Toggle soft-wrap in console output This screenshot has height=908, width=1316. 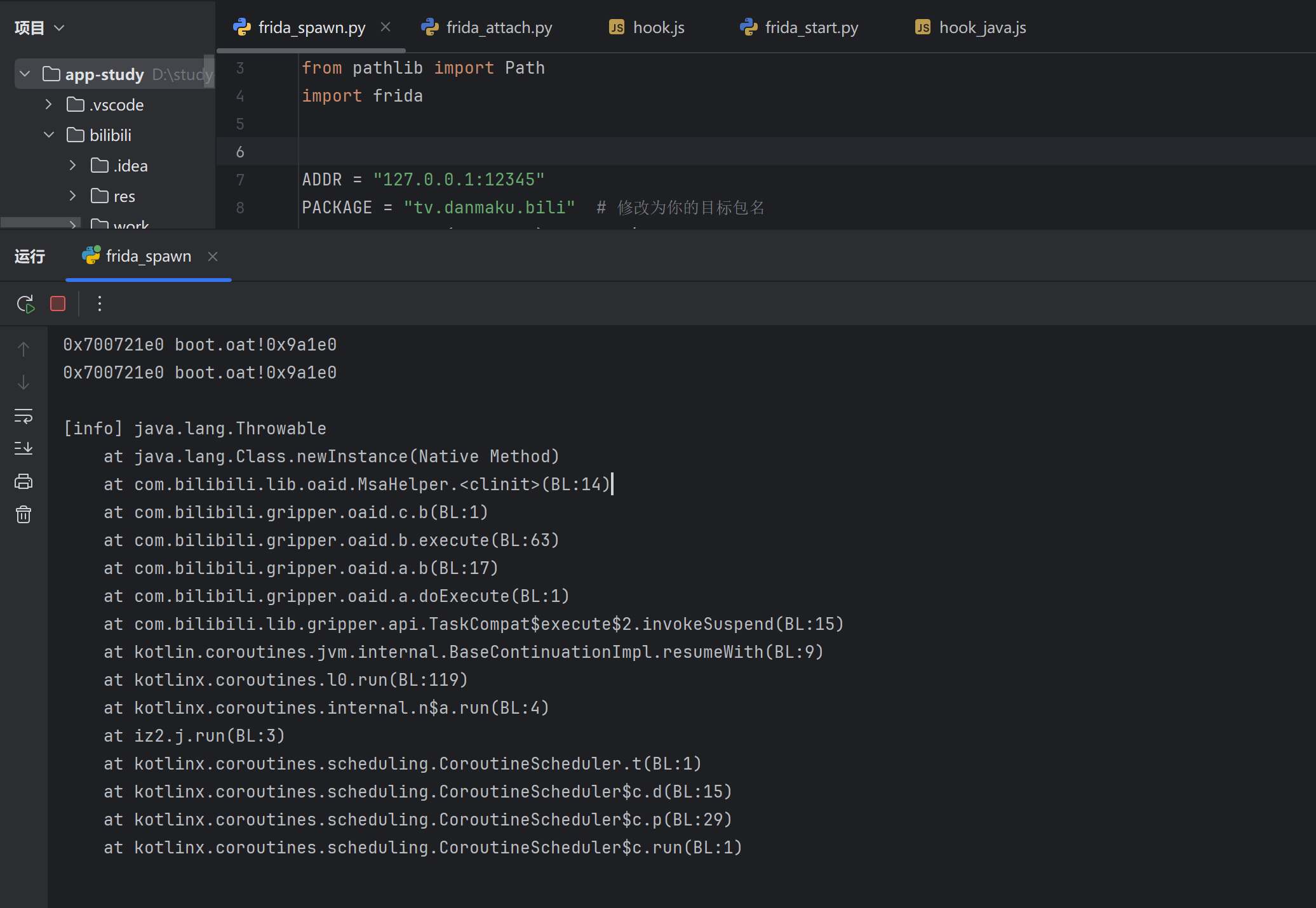click(x=23, y=416)
